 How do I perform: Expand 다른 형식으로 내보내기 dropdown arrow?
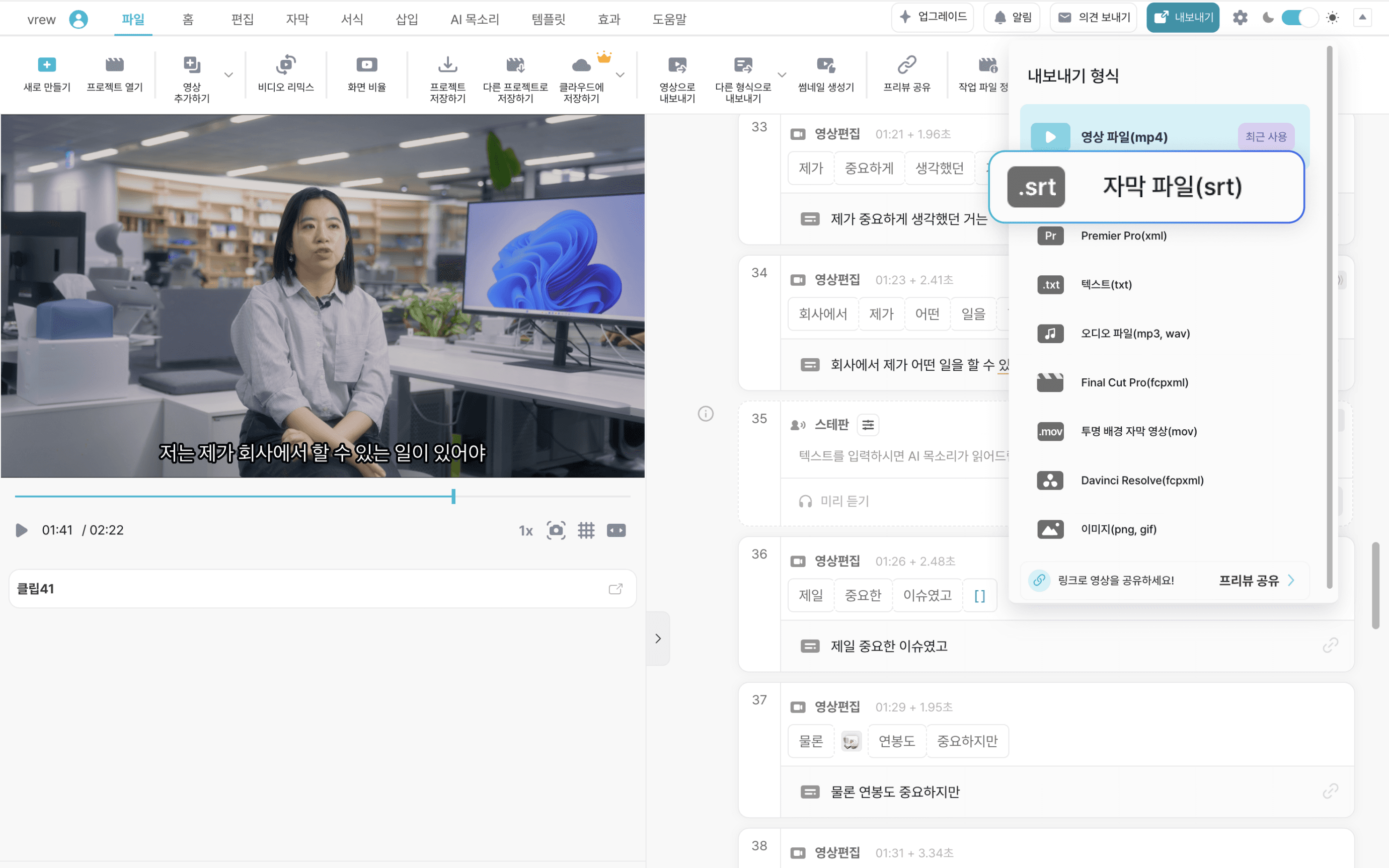point(782,75)
